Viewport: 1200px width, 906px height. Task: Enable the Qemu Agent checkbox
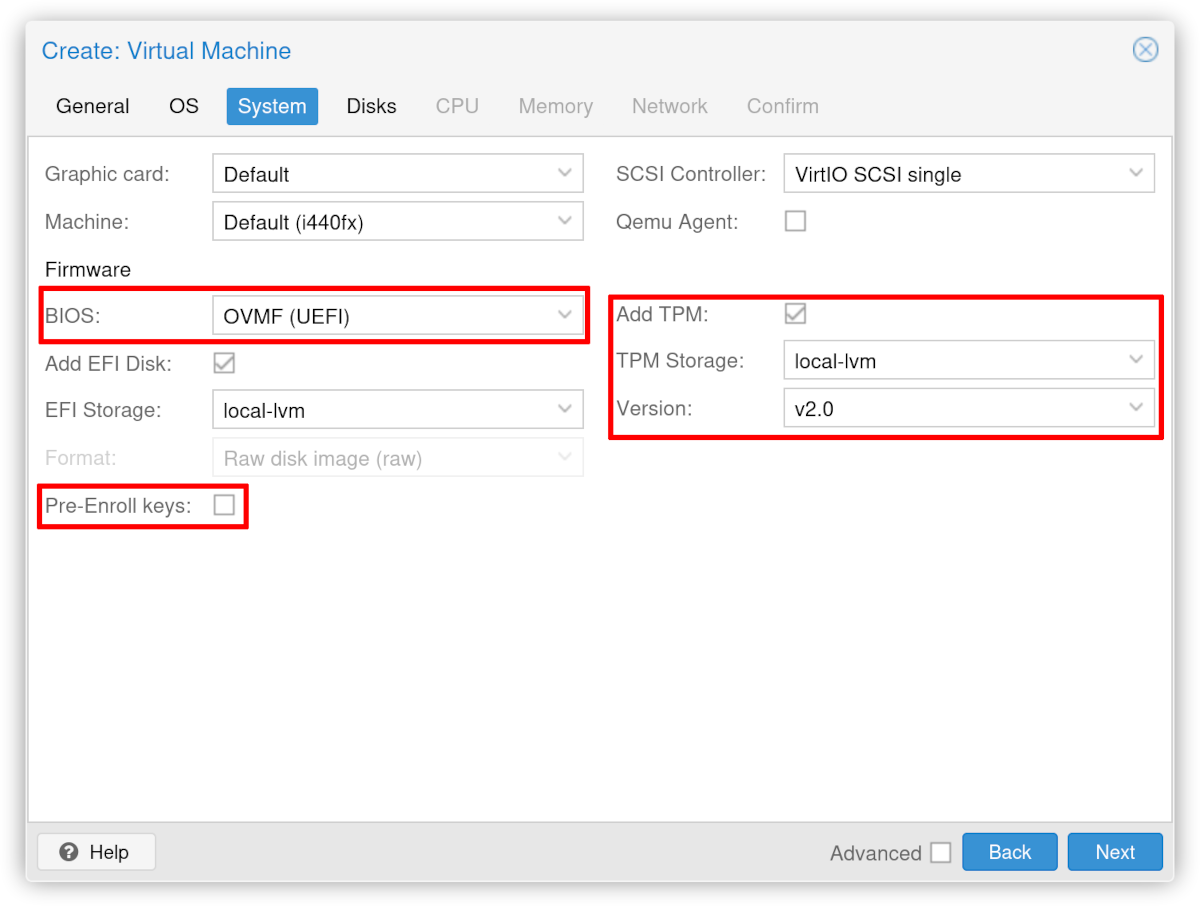point(795,221)
